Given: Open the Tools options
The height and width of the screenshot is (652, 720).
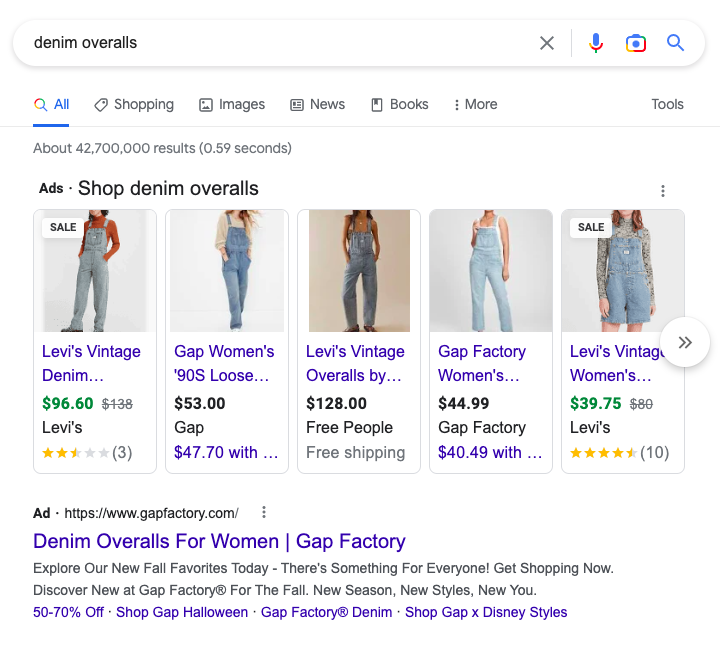Looking at the screenshot, I should click(667, 104).
